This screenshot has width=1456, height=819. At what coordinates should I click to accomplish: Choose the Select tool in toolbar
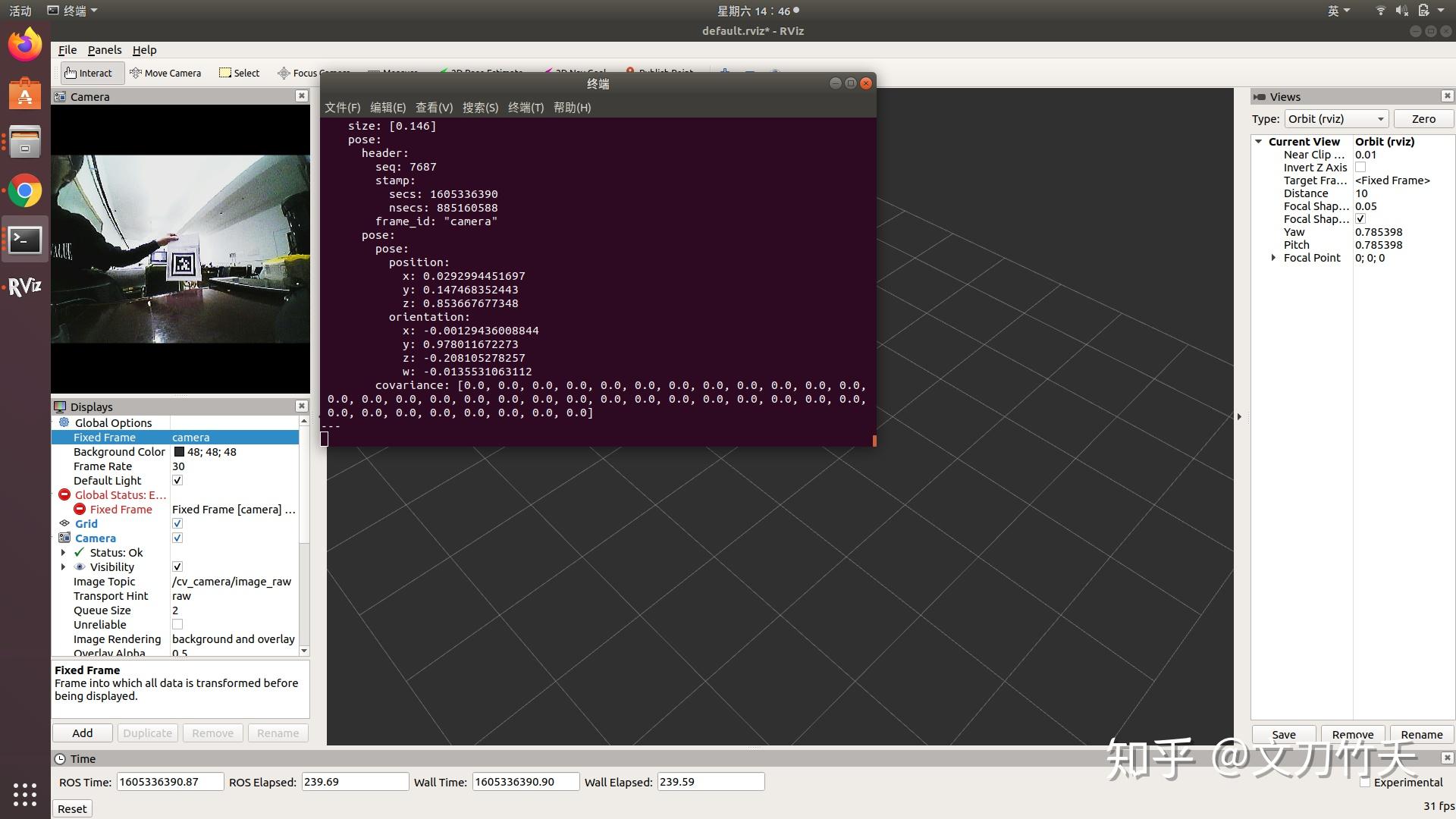[x=239, y=73]
